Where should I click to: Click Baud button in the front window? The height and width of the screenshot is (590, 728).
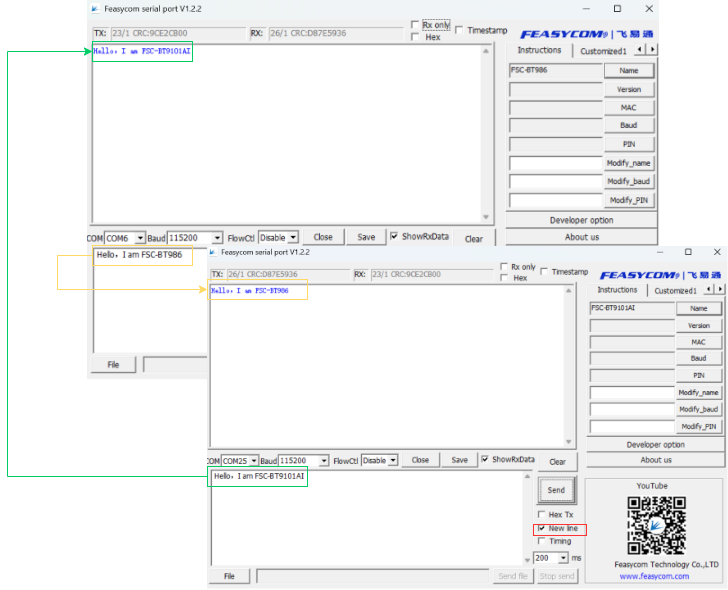(x=699, y=358)
